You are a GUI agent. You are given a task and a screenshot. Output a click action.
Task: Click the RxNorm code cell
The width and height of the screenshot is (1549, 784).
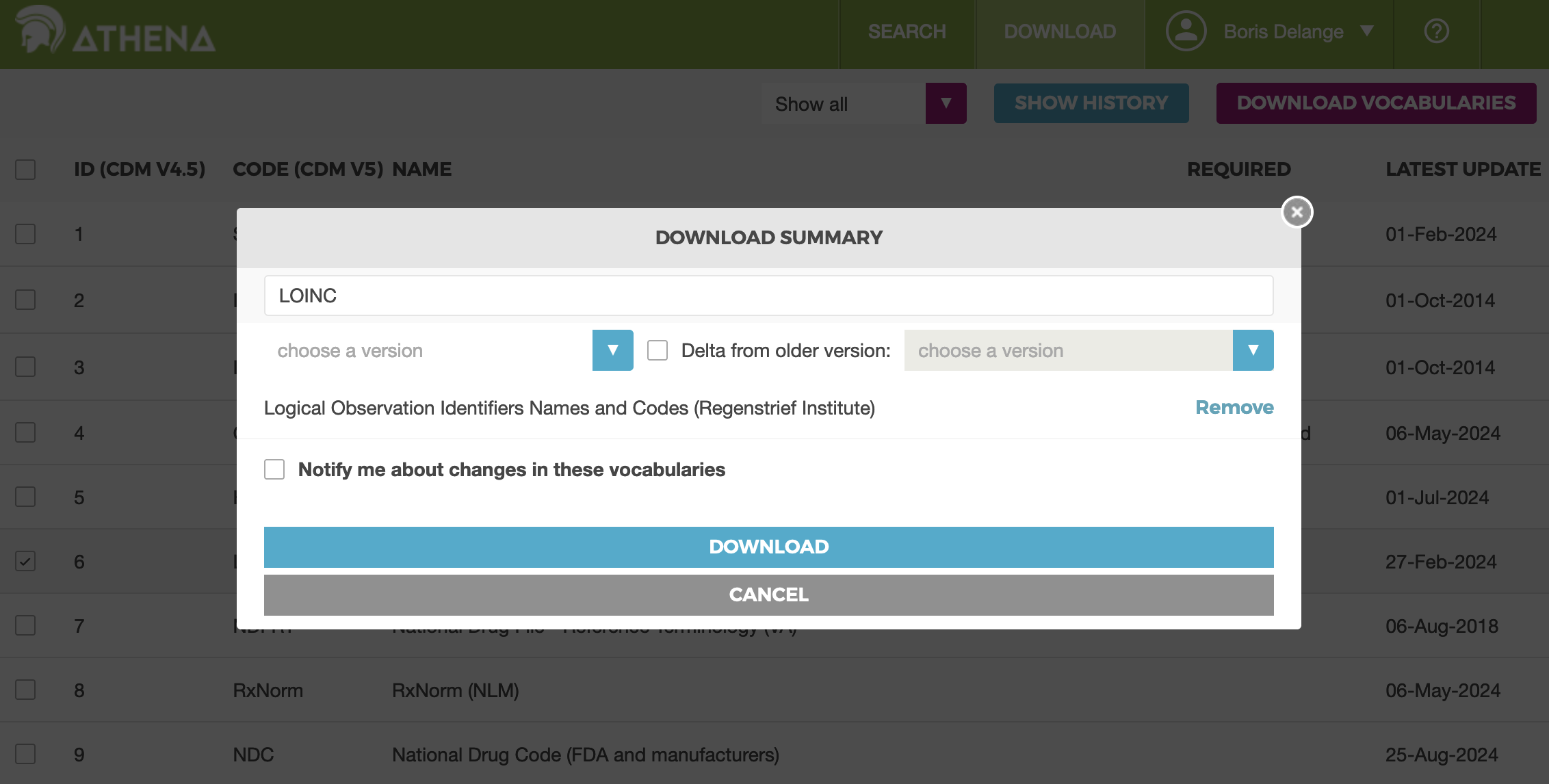(x=268, y=690)
